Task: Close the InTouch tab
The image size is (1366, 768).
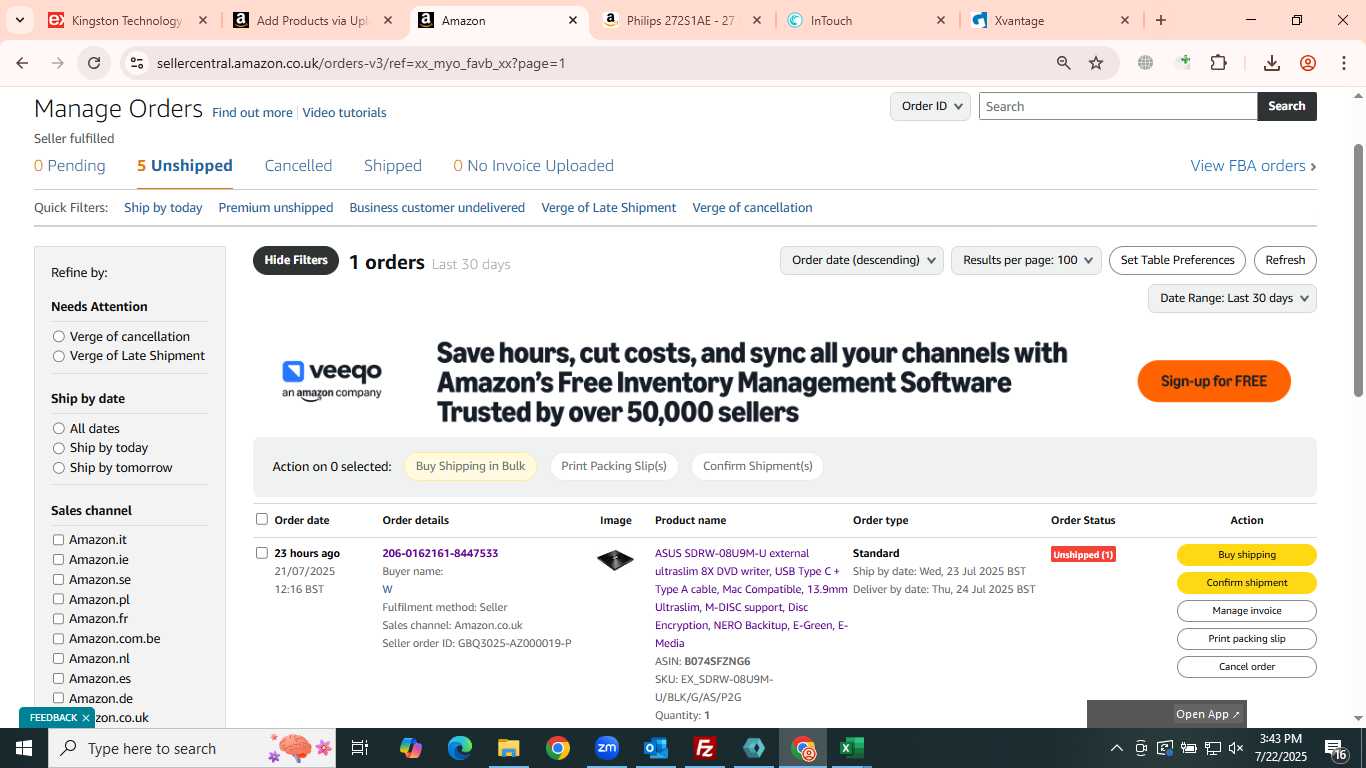Action: 941,20
